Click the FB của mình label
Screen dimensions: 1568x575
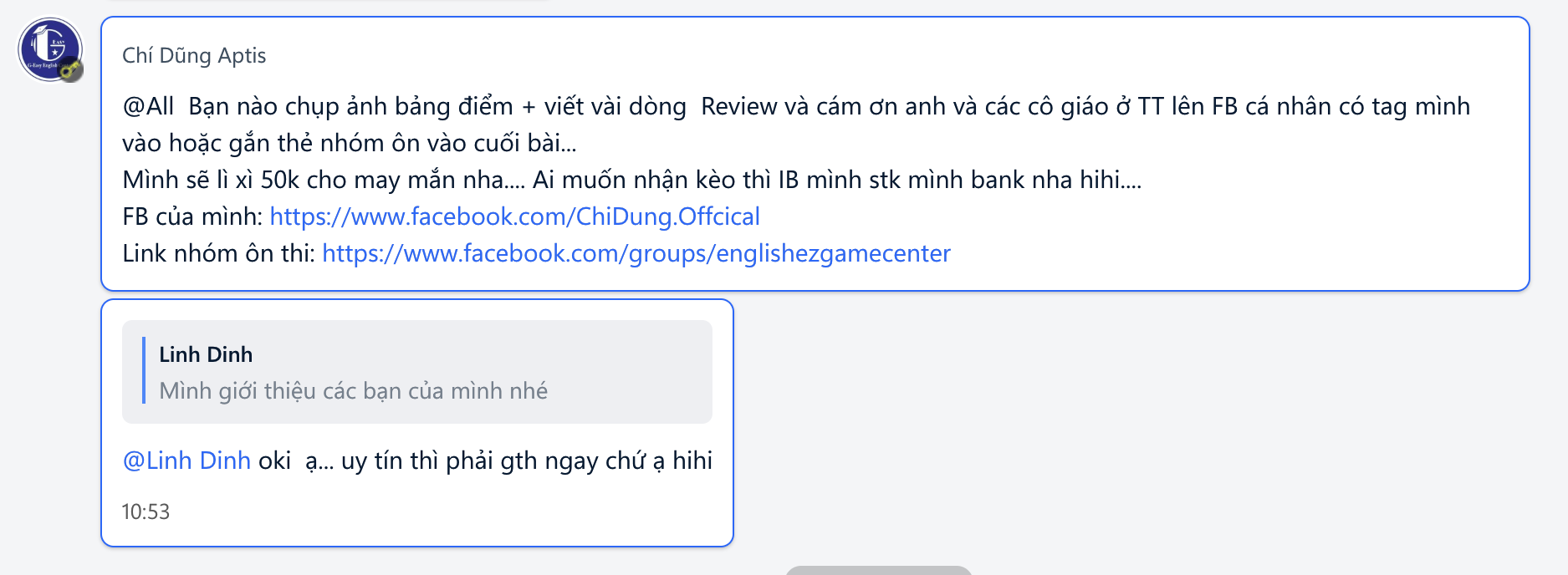[x=192, y=216]
